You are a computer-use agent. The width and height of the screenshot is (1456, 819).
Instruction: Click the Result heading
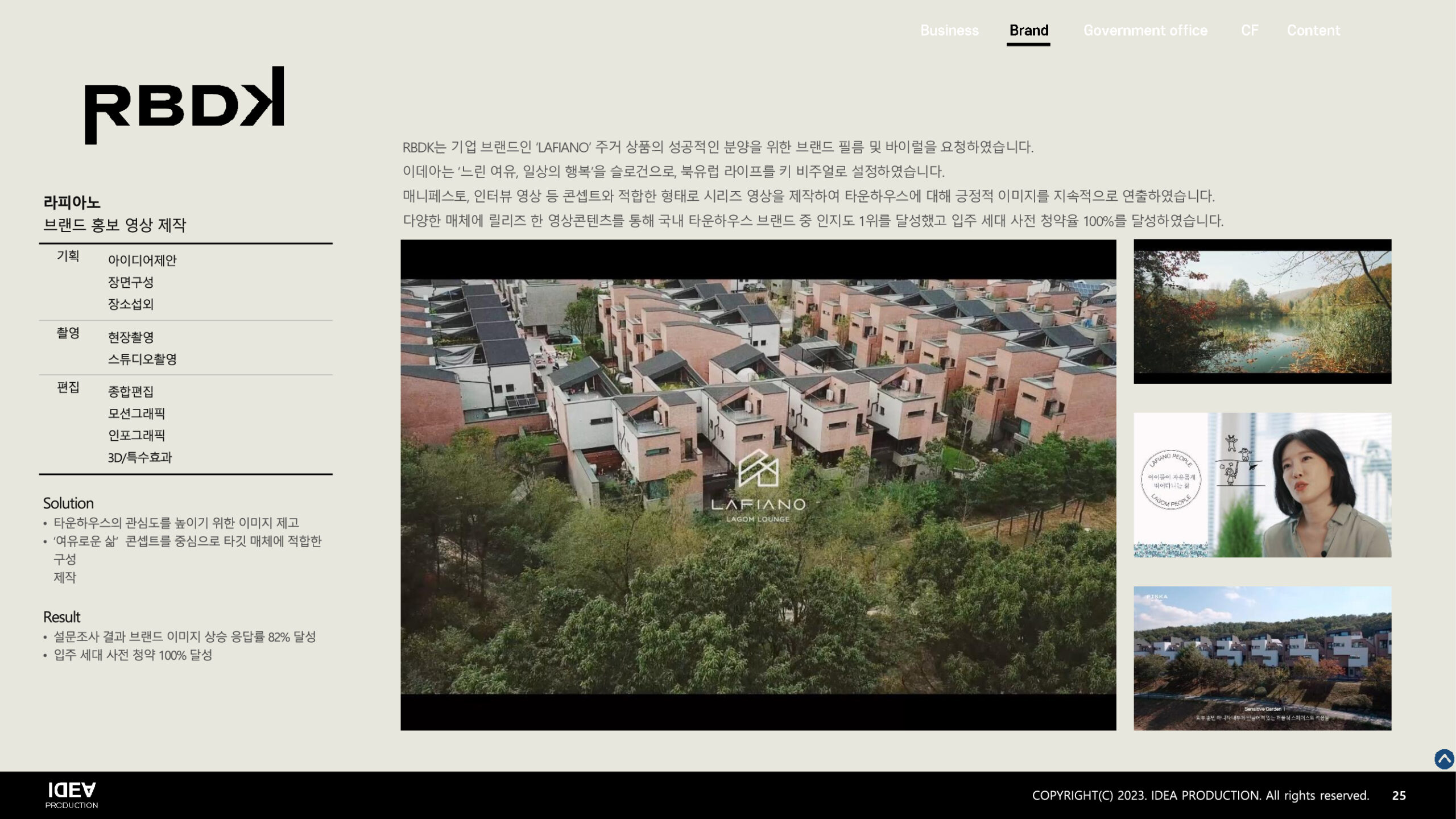[x=61, y=617]
